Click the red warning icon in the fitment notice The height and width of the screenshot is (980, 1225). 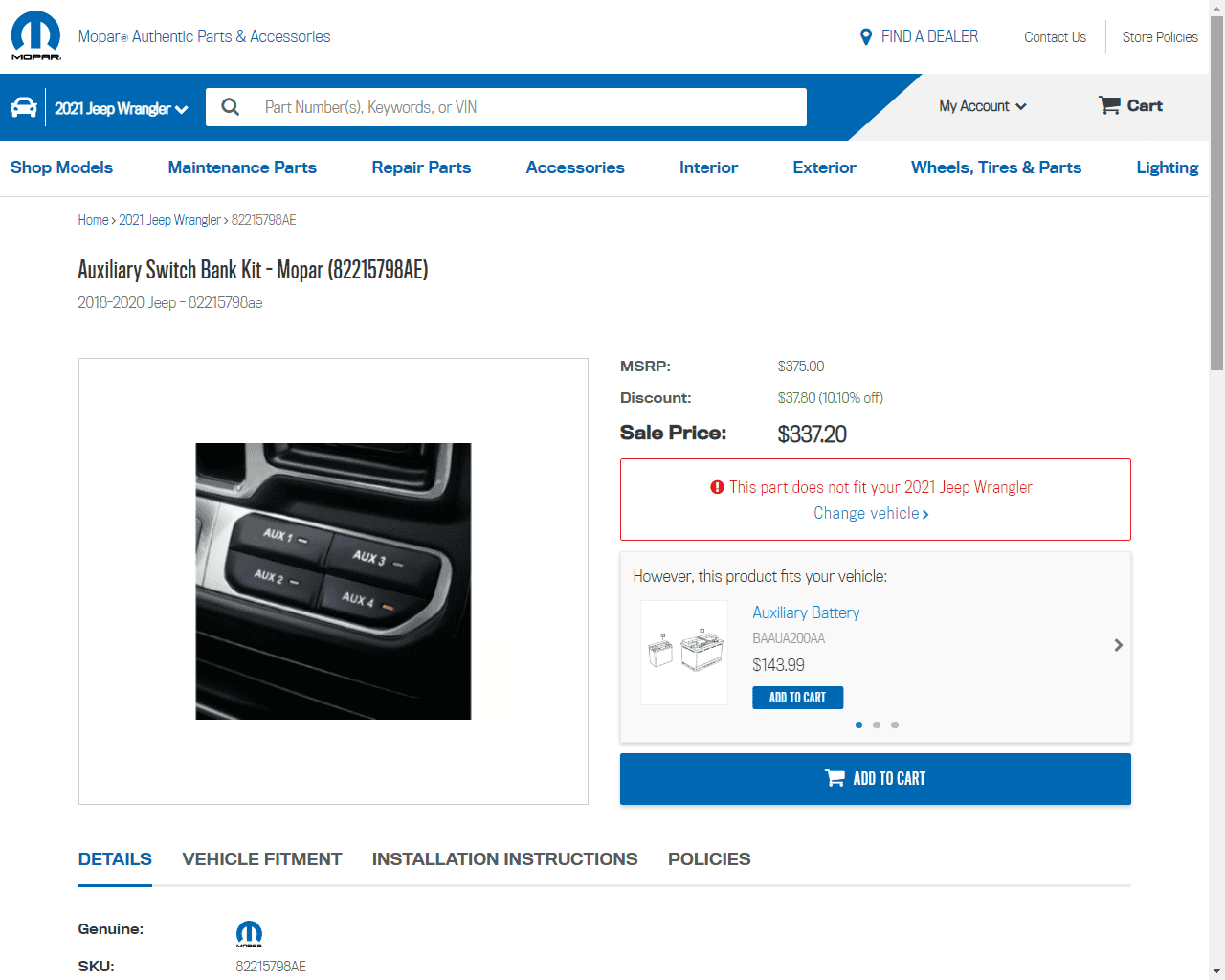pos(717,487)
